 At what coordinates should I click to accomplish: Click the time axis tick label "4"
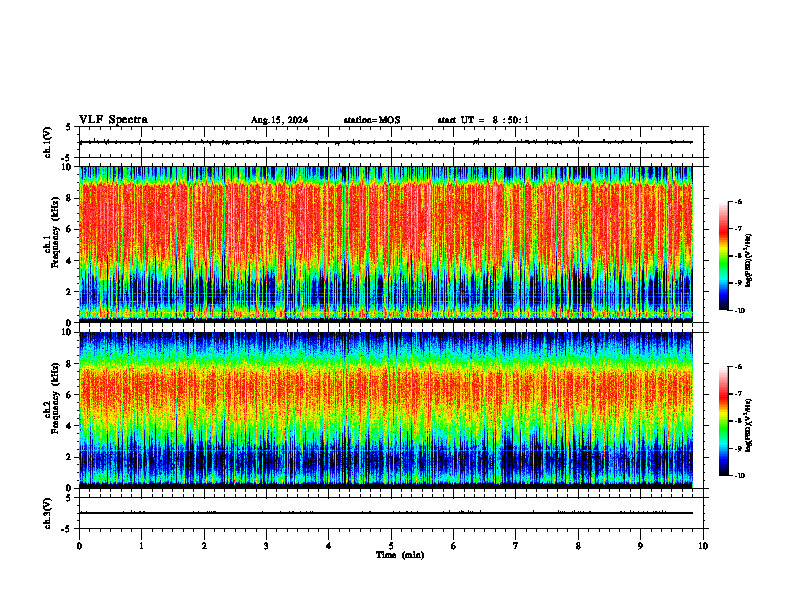tap(329, 546)
